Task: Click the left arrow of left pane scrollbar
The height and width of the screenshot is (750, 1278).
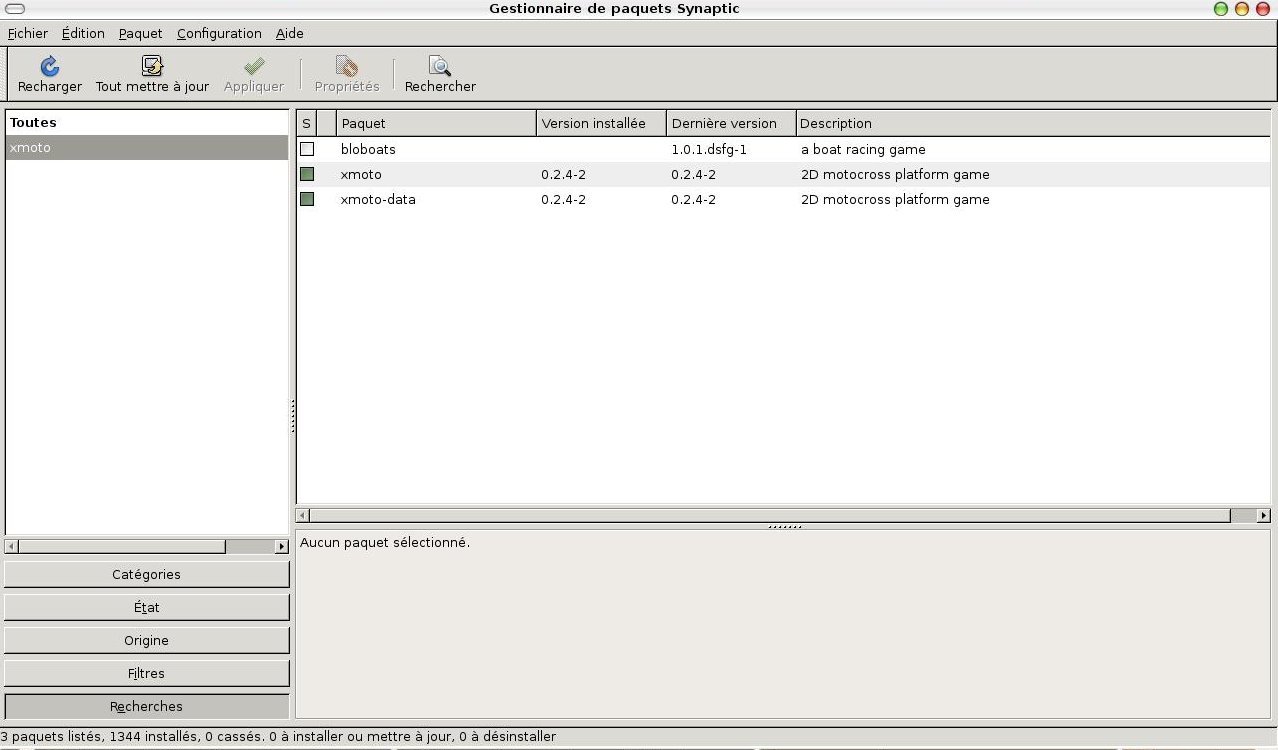Action: 11,546
